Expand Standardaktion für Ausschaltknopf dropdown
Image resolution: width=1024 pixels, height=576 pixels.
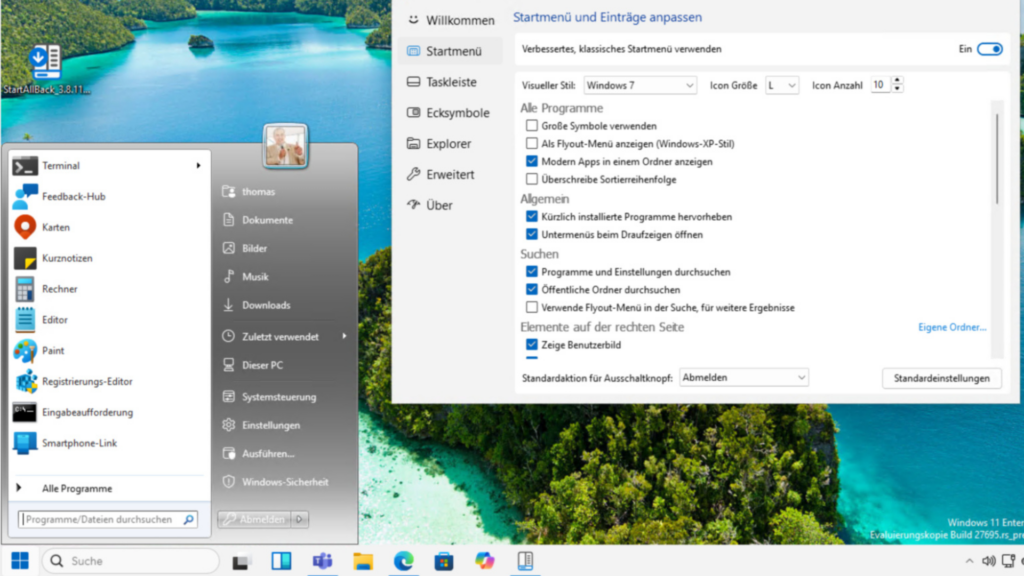(x=743, y=378)
